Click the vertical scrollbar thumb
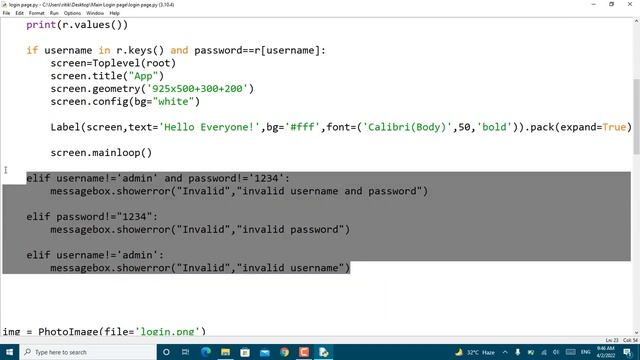Screen dimensions: 640x360 coord(636,116)
